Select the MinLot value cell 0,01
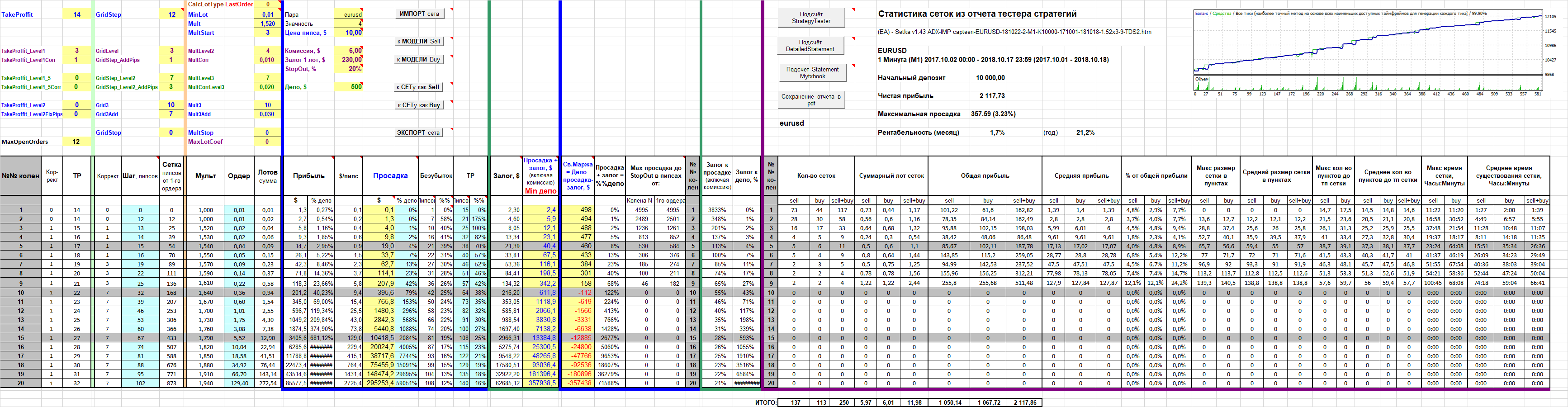The image size is (1568, 407). 267,14
